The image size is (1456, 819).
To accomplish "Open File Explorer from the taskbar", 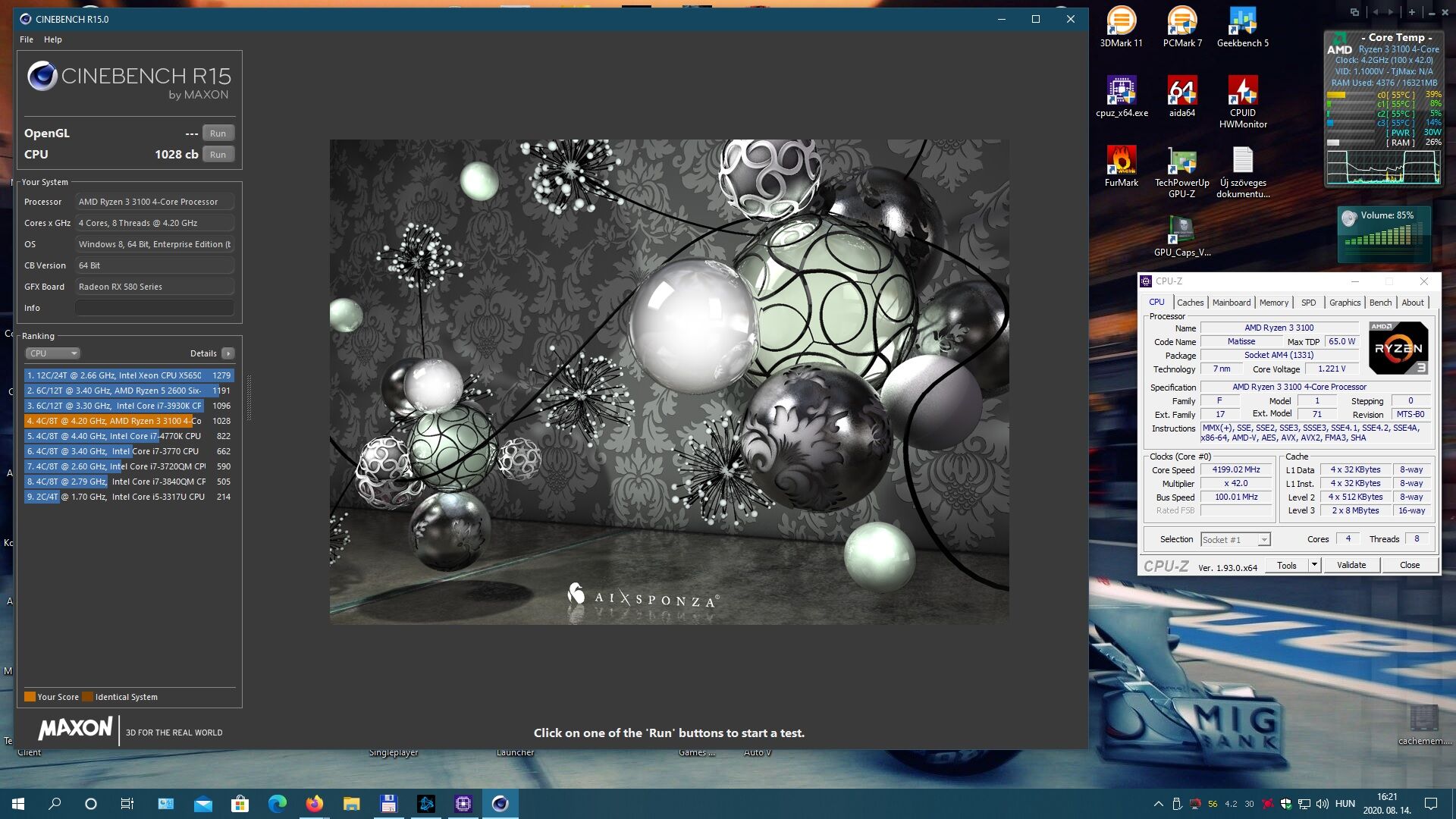I will click(352, 804).
